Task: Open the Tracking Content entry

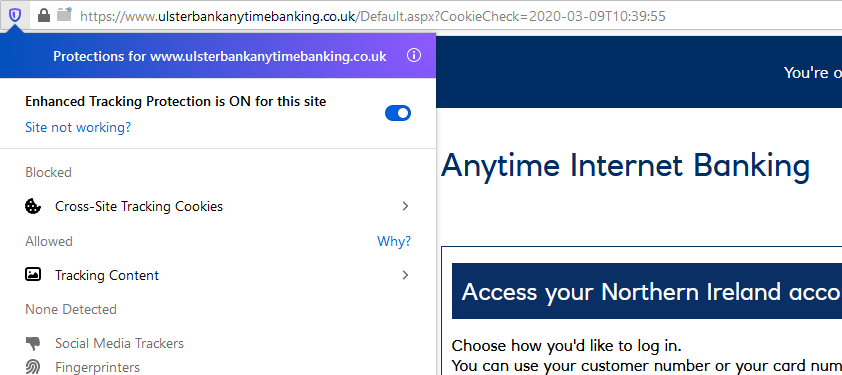Action: [x=218, y=275]
